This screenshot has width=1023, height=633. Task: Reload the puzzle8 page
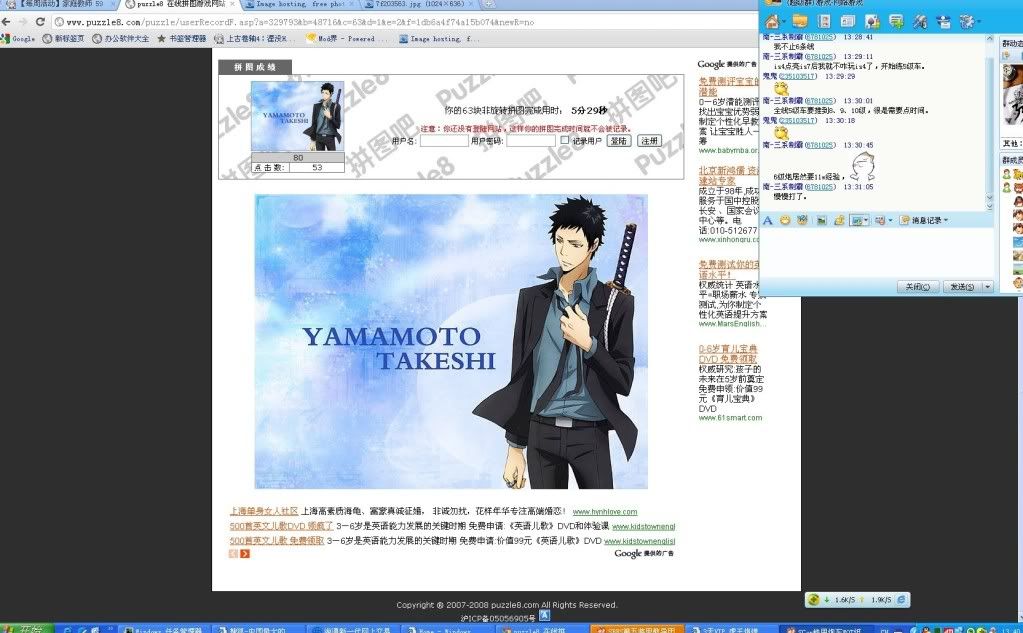40,22
